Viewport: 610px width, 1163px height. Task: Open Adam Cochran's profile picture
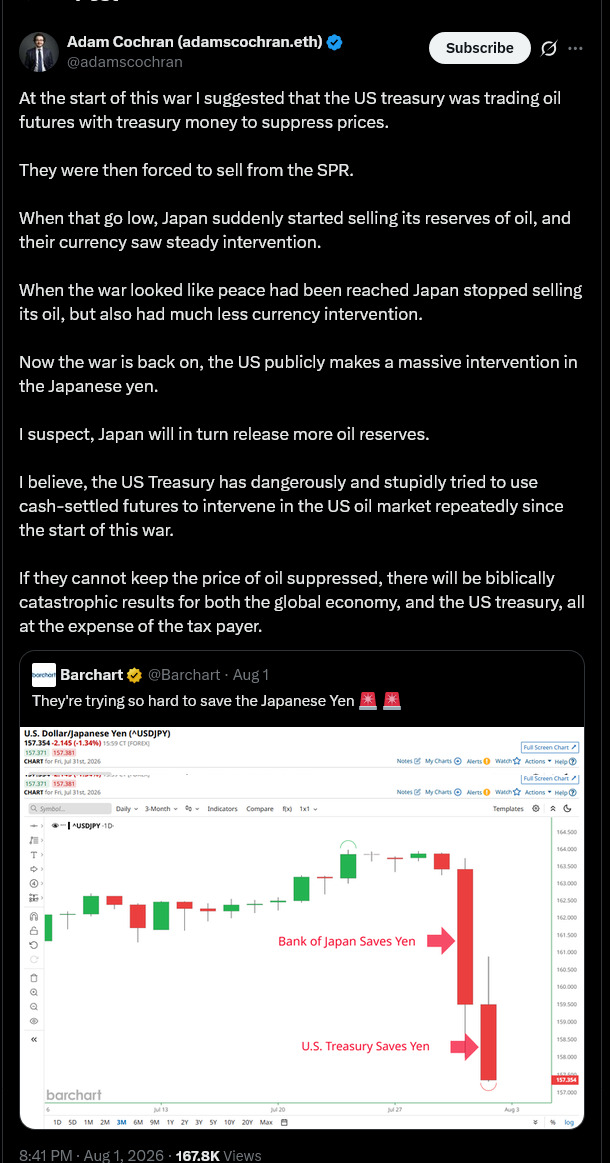point(40,52)
